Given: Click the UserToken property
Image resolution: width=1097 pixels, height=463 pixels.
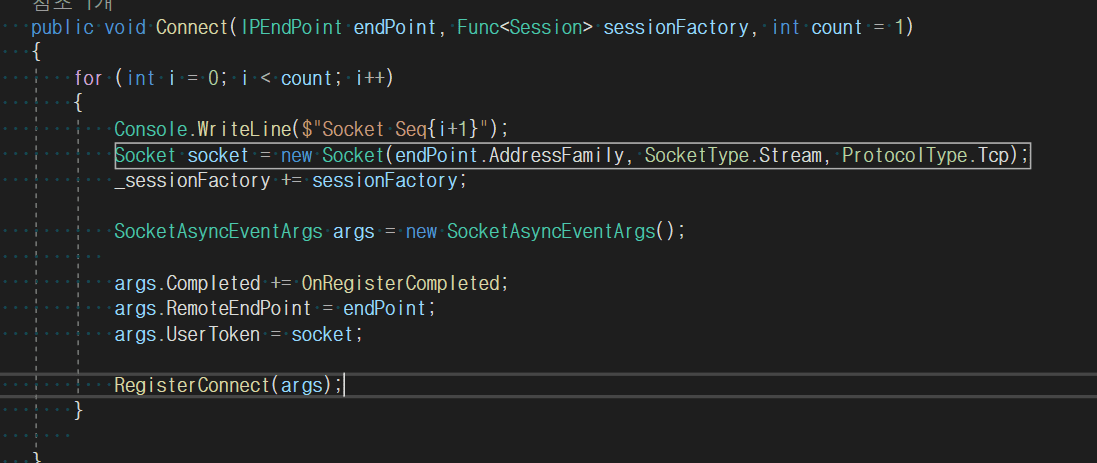Looking at the screenshot, I should 211,334.
